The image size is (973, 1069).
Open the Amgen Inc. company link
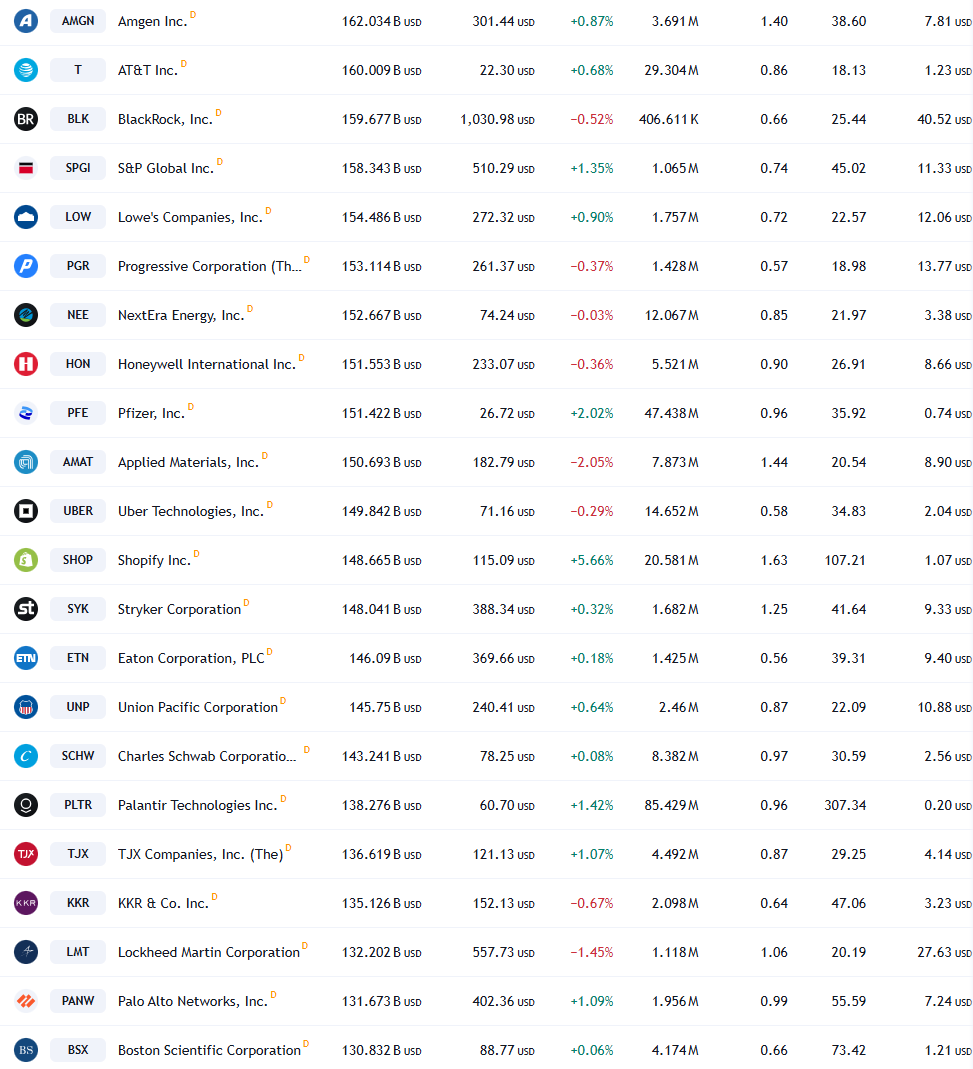pyautogui.click(x=152, y=22)
